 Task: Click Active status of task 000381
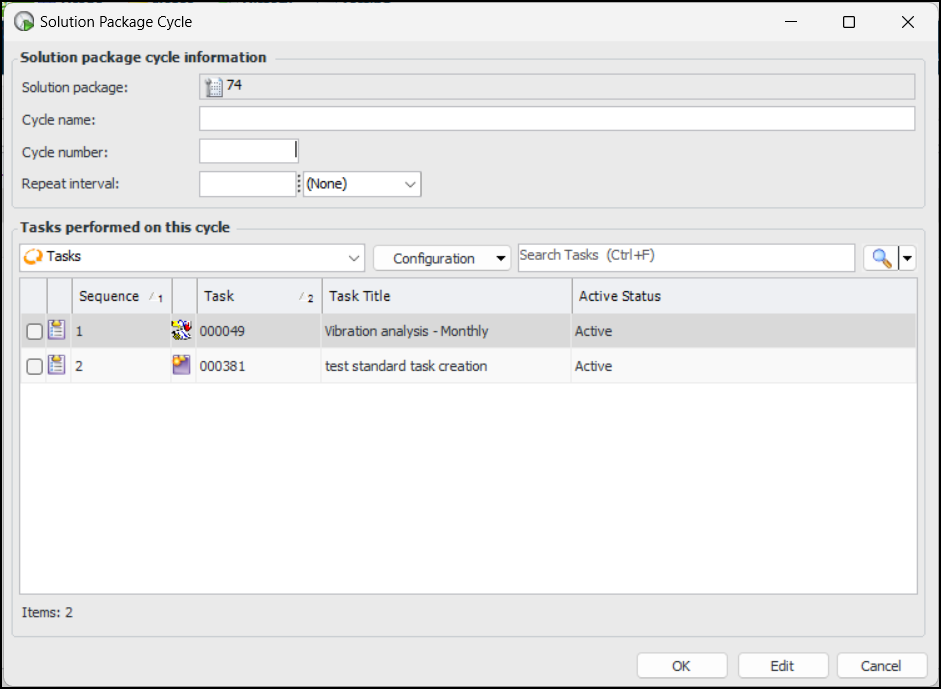[x=594, y=366]
